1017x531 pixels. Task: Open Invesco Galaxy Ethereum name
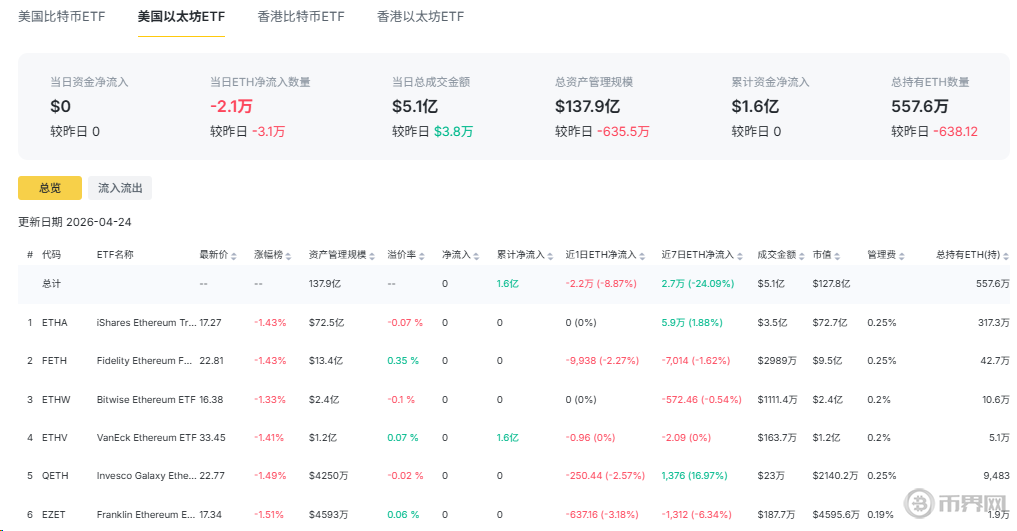[x=147, y=475]
